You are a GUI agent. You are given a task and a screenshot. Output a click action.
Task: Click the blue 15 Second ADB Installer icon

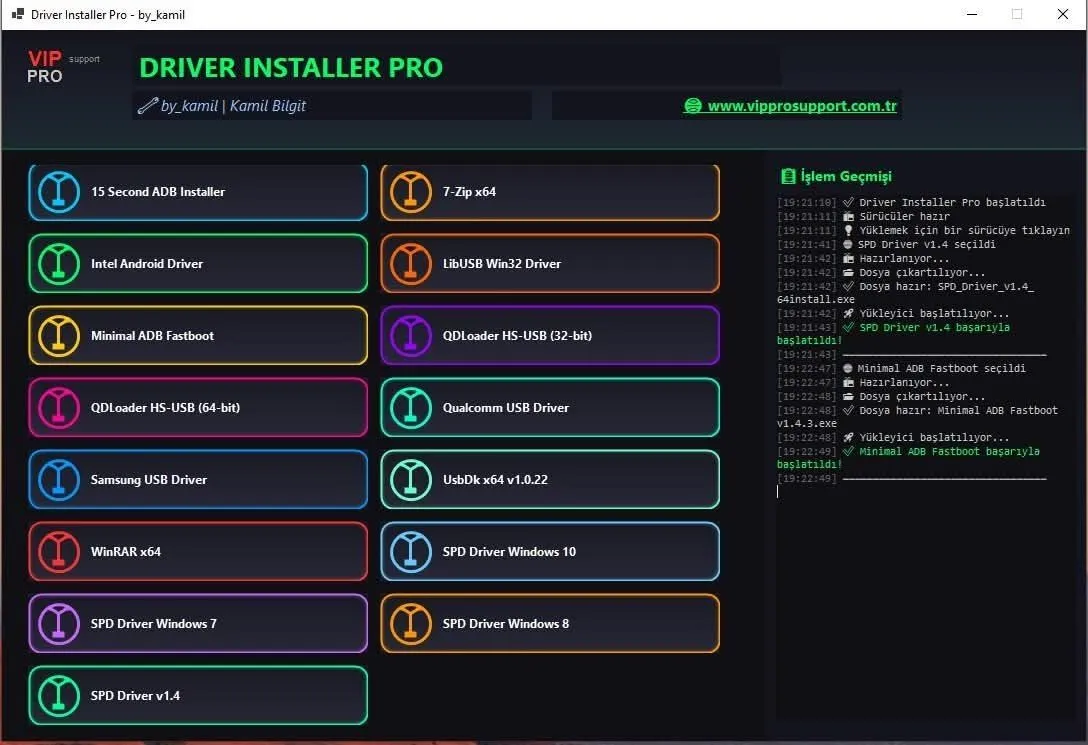[x=59, y=192]
